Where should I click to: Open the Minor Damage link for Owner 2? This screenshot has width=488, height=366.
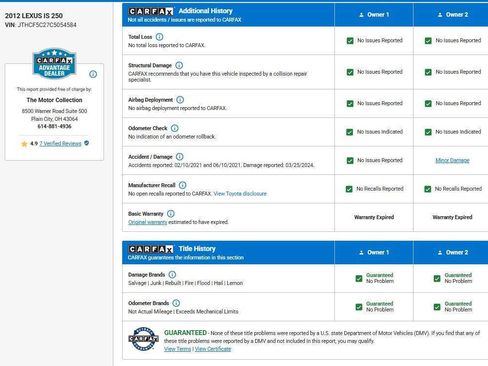[452, 160]
